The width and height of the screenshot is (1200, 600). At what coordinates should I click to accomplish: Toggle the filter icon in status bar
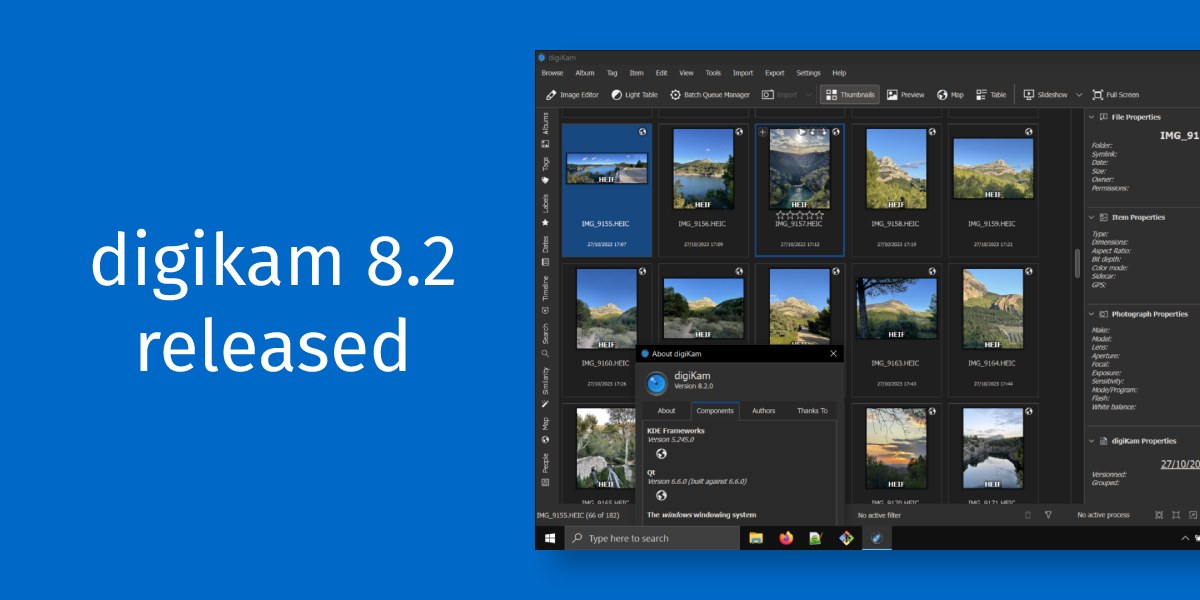coord(1048,514)
